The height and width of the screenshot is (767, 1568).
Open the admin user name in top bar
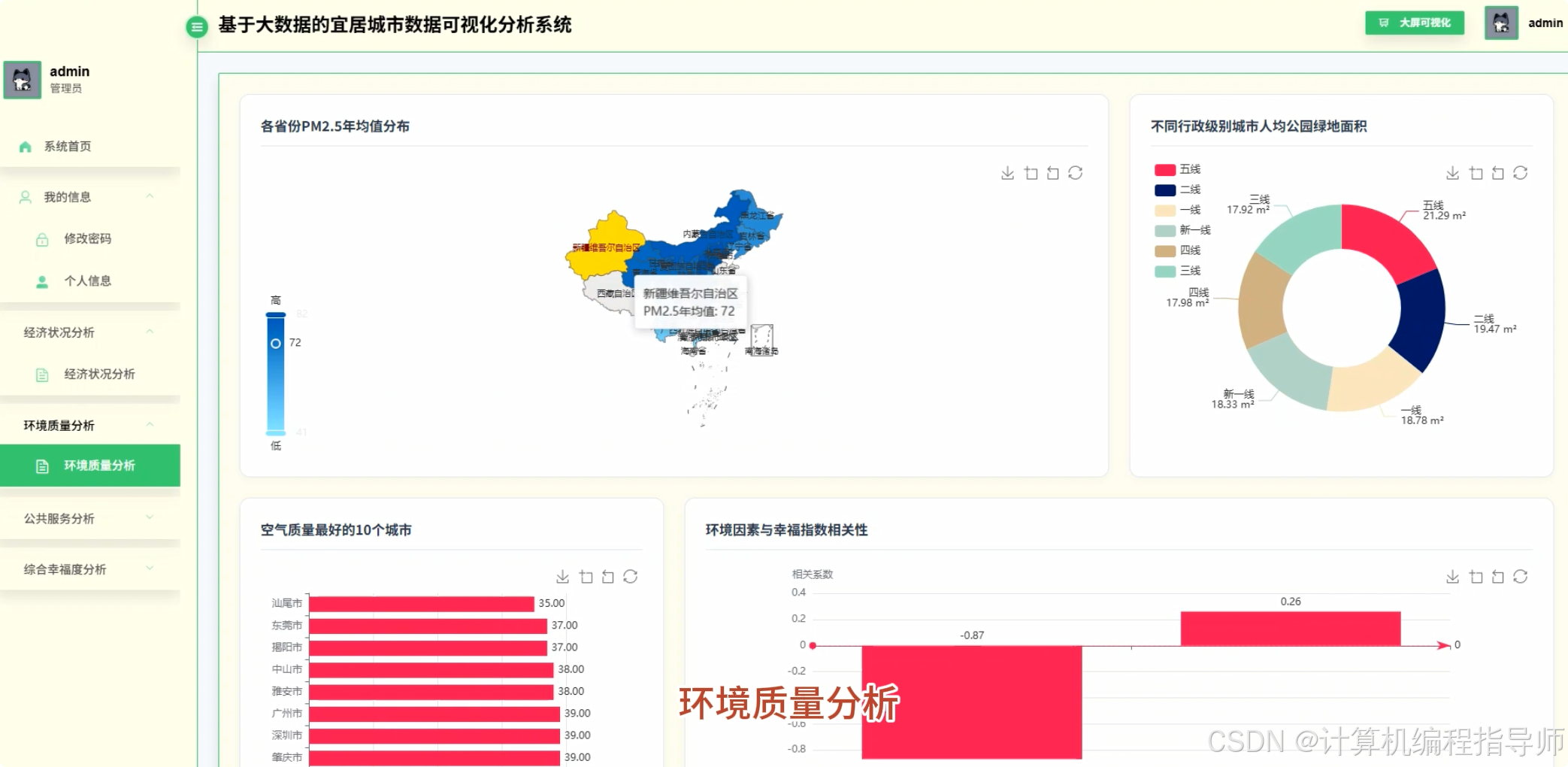(x=1545, y=23)
